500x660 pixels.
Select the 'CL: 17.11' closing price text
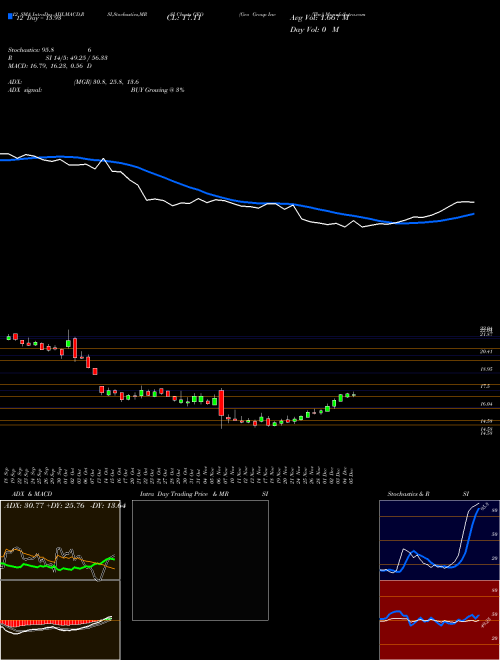point(185,18)
